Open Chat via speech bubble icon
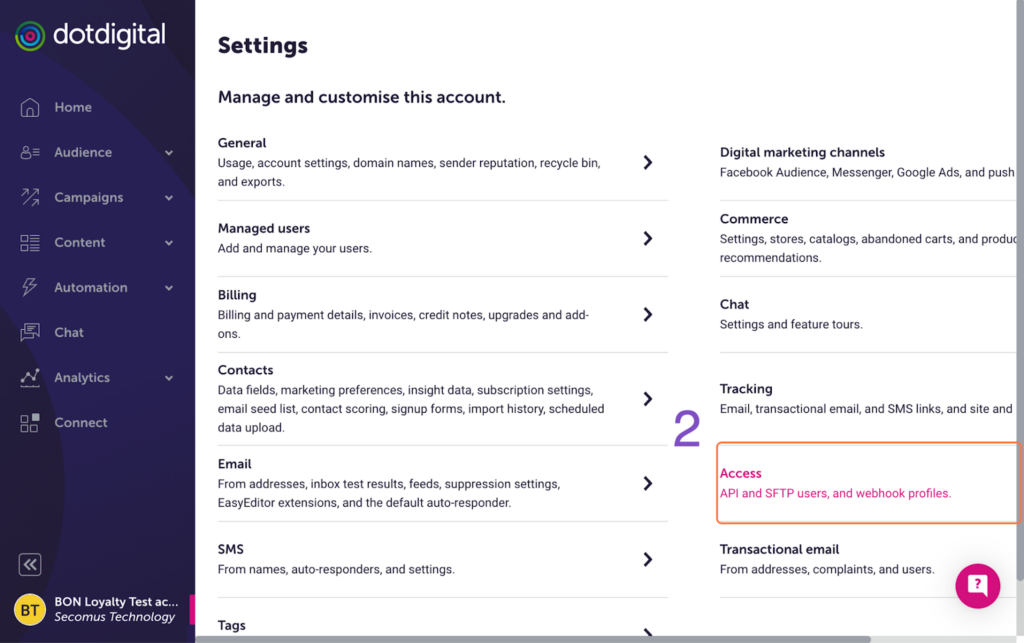The height and width of the screenshot is (643, 1024). tap(30, 332)
